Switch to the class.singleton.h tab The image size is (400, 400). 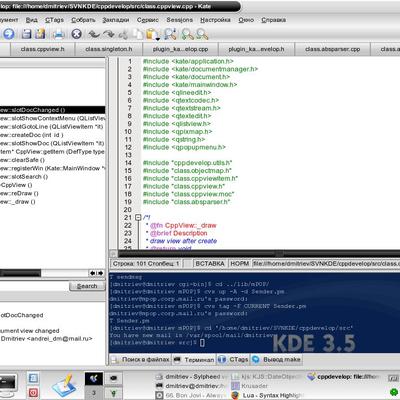(109, 49)
